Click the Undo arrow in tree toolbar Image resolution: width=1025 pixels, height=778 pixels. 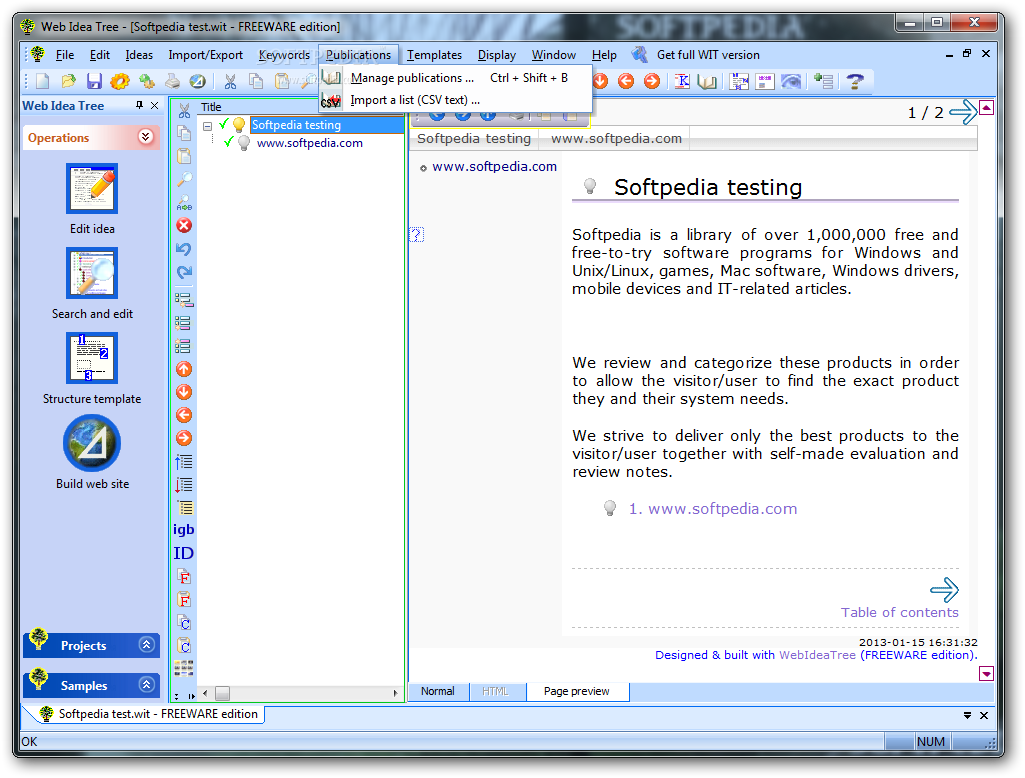point(184,248)
